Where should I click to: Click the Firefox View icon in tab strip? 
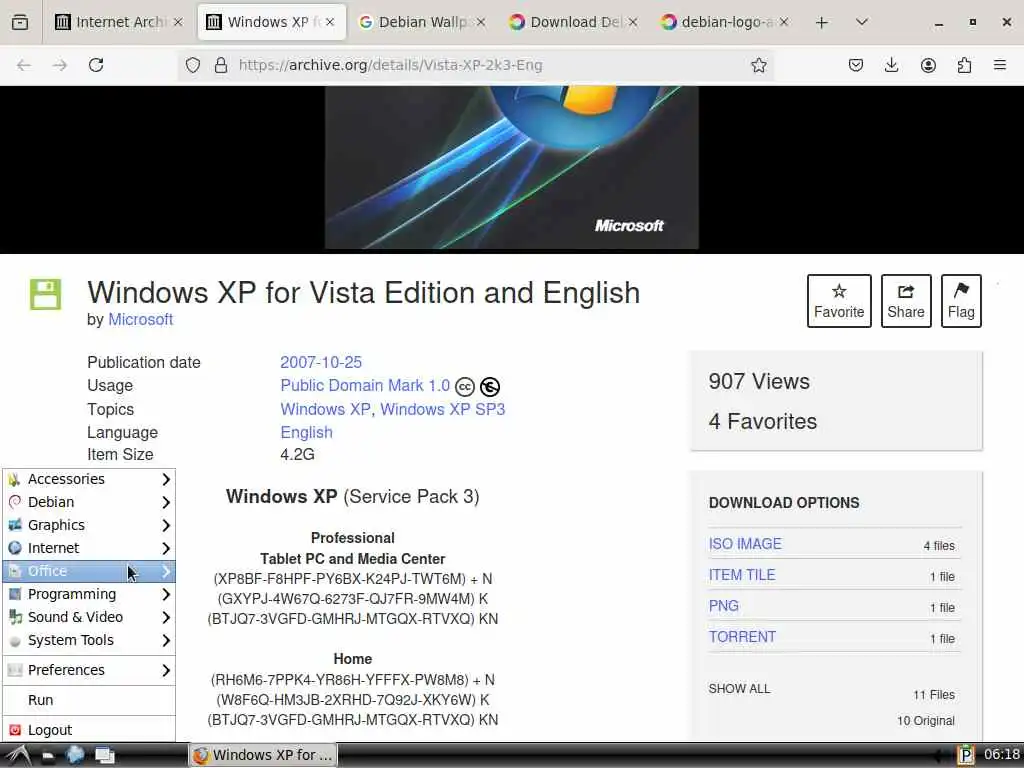pos(20,22)
